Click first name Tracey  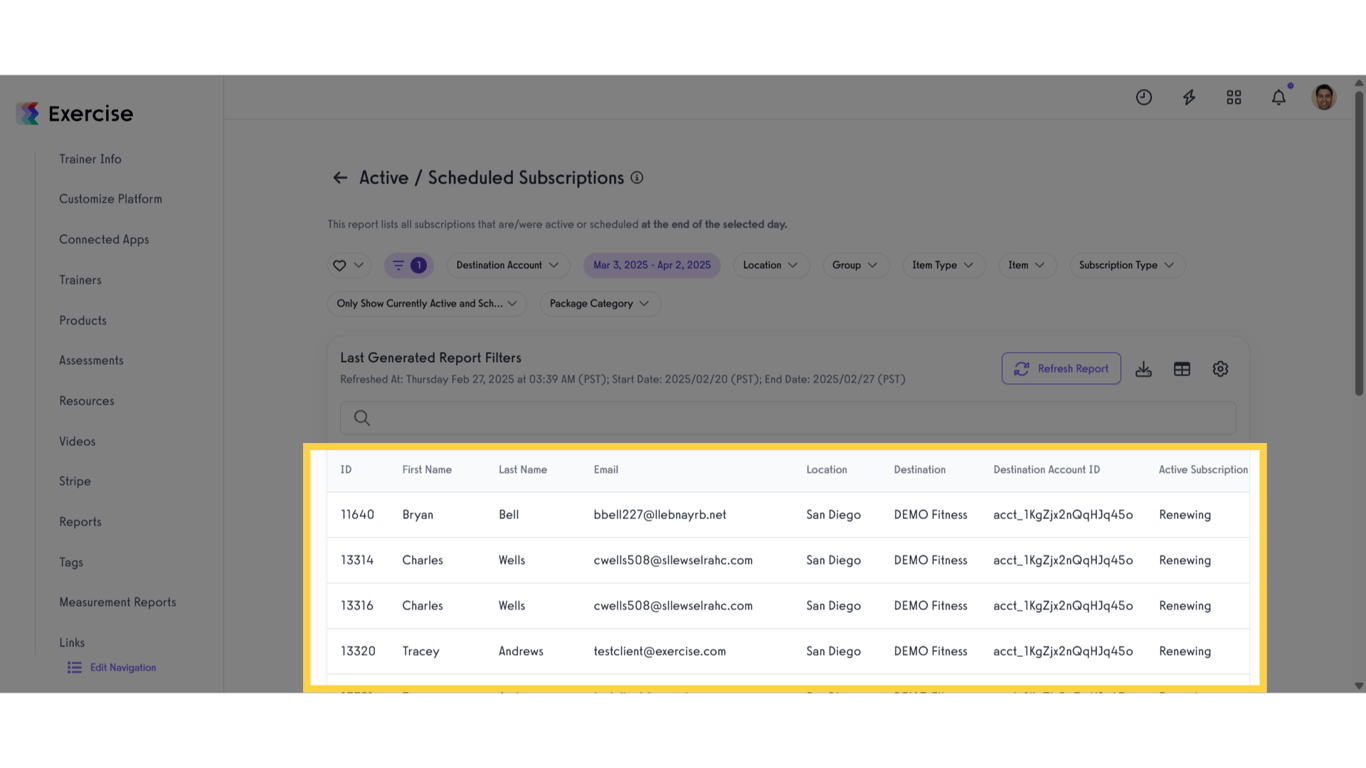coord(421,651)
